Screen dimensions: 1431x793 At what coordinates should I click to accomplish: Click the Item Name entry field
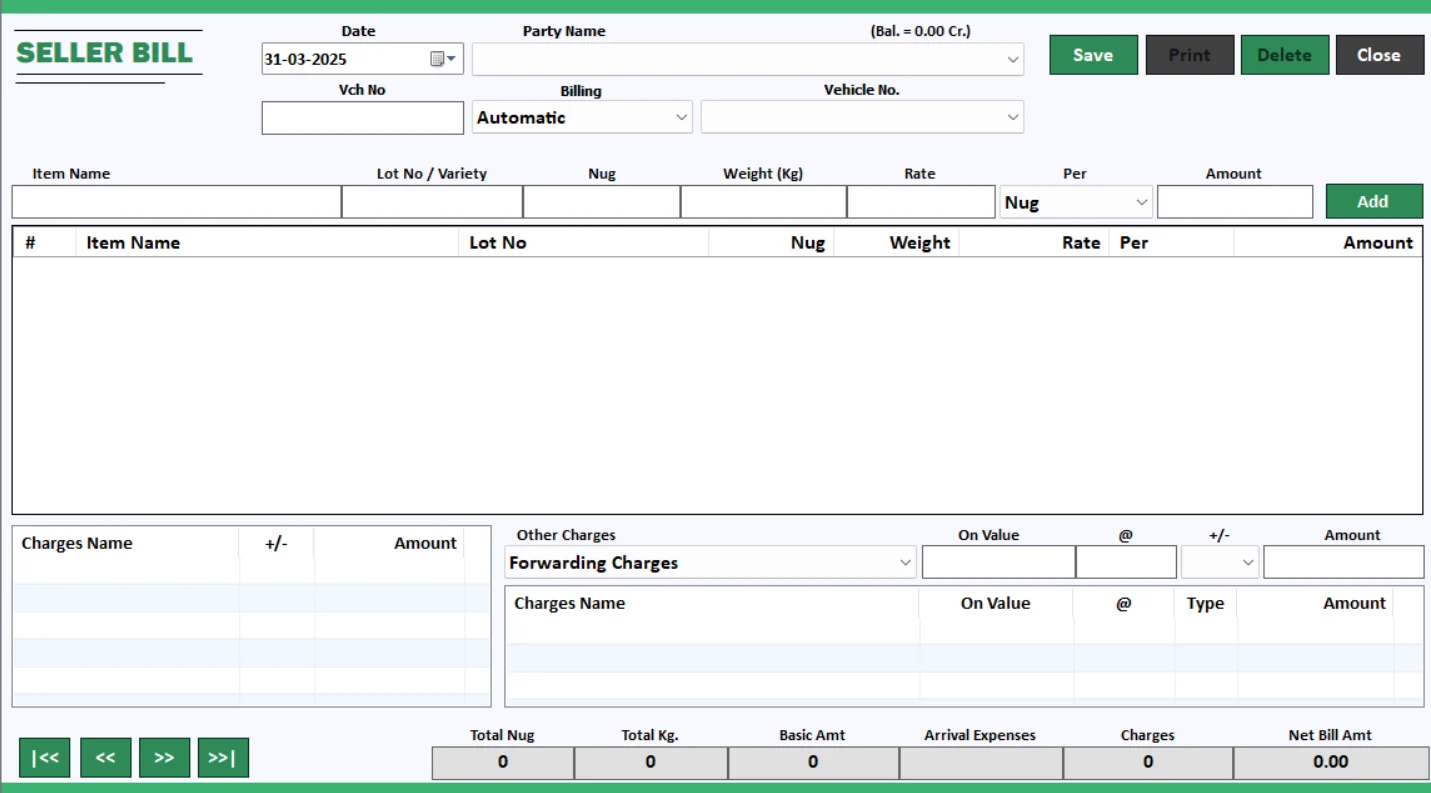(177, 202)
